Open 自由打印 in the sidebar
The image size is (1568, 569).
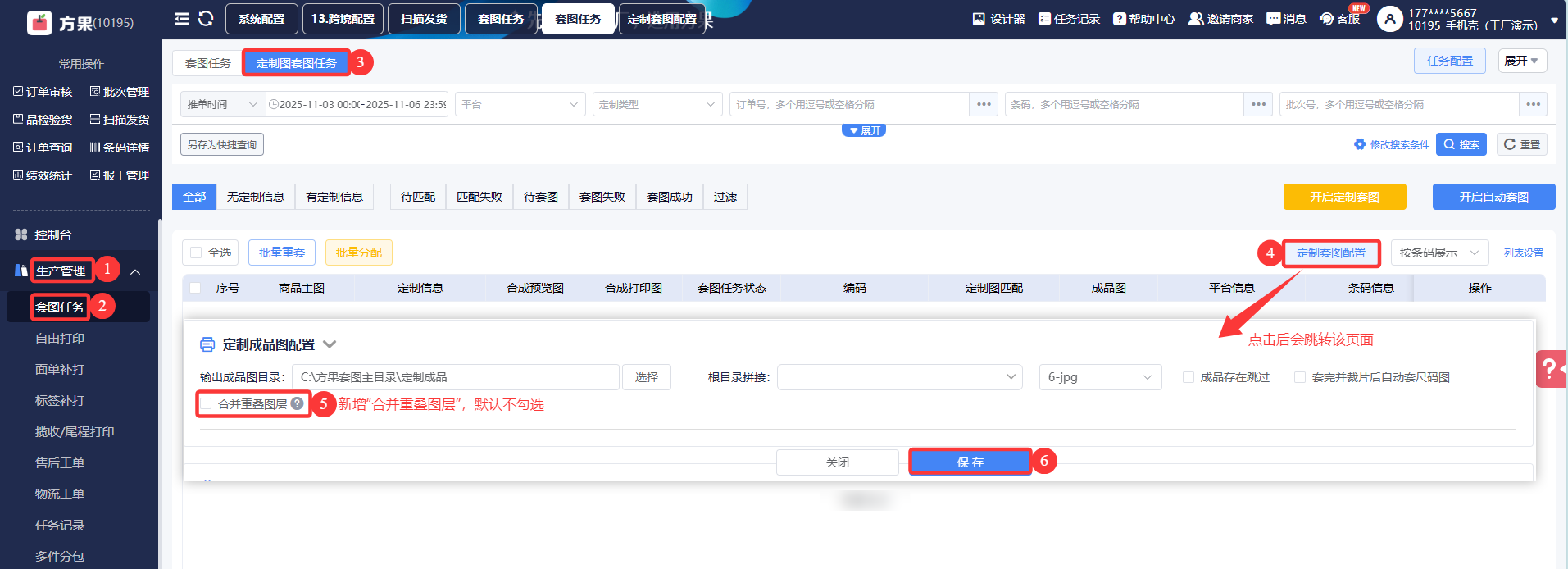coord(60,338)
